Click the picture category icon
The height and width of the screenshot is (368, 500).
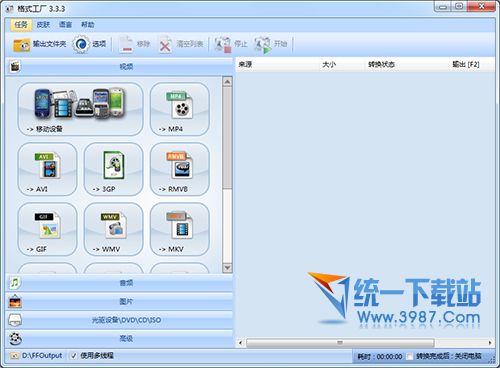(15, 302)
